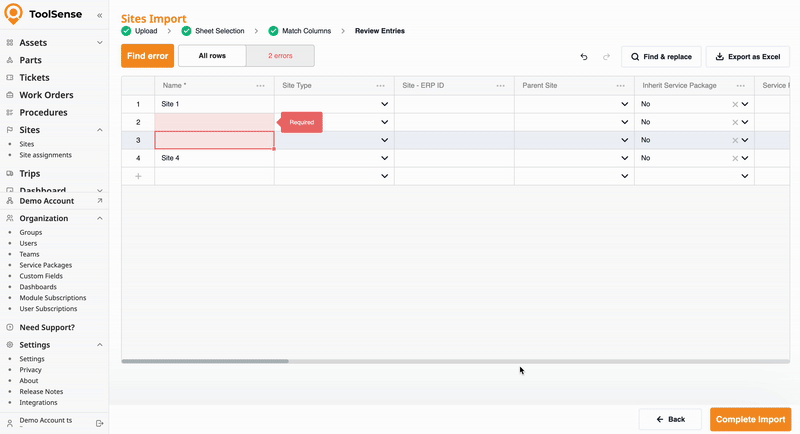
Task: Switch to 2 errors tab
Action: click(280, 56)
